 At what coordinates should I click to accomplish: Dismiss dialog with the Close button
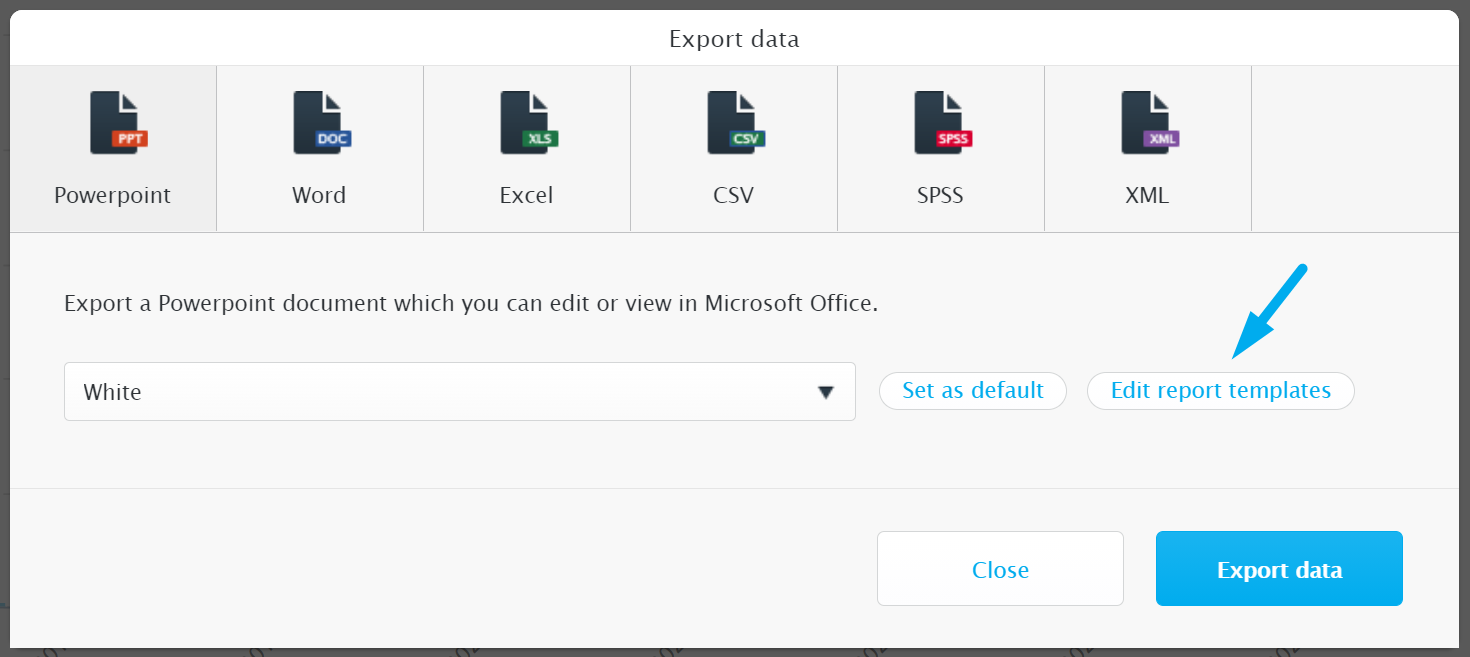[1000, 569]
